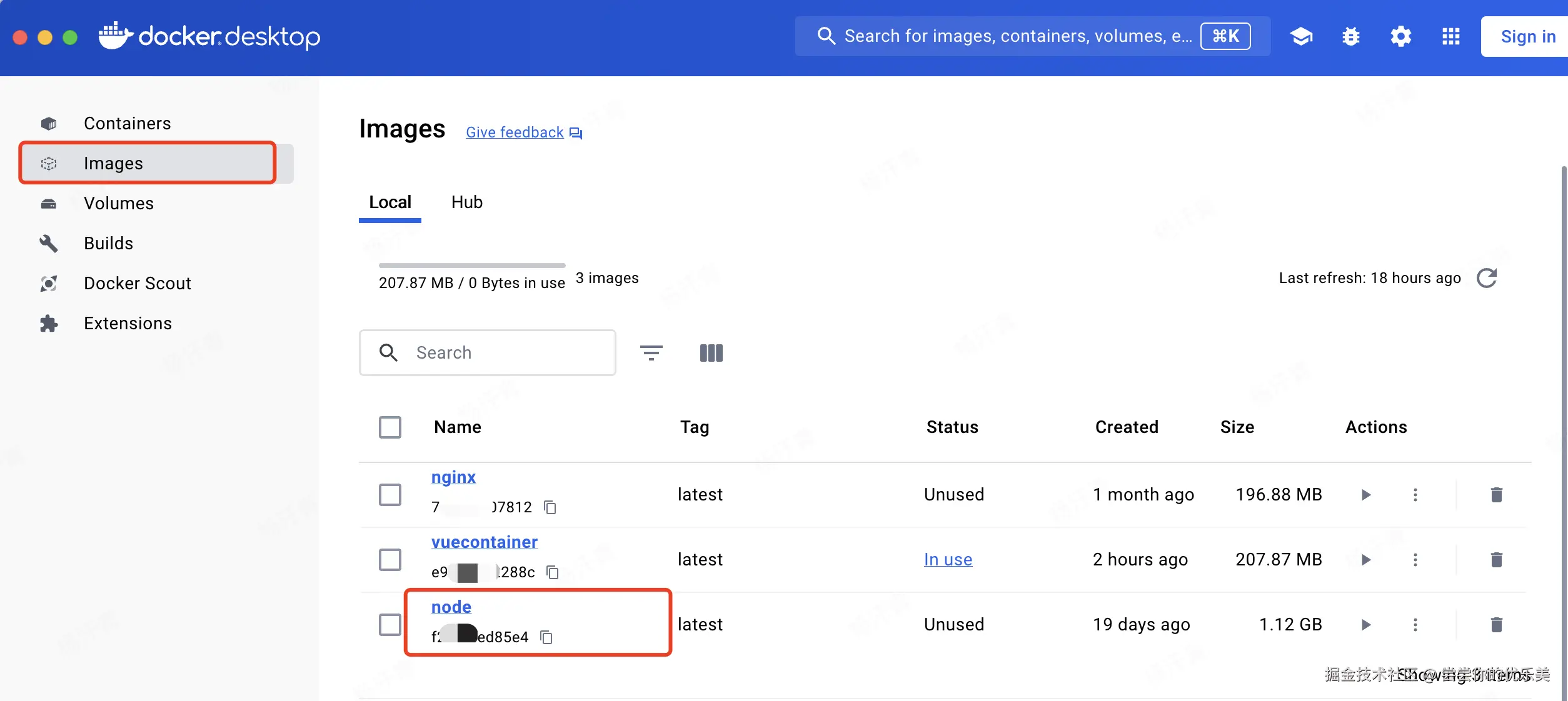
Task: Copy the node image ID
Action: coord(546,637)
